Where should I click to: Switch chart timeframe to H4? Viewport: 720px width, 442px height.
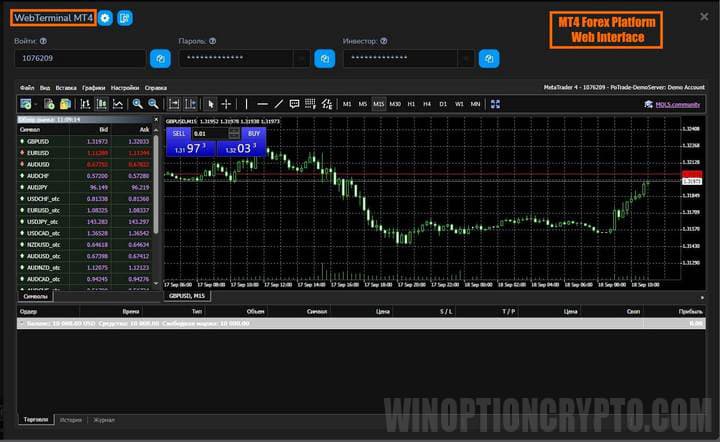click(x=427, y=104)
